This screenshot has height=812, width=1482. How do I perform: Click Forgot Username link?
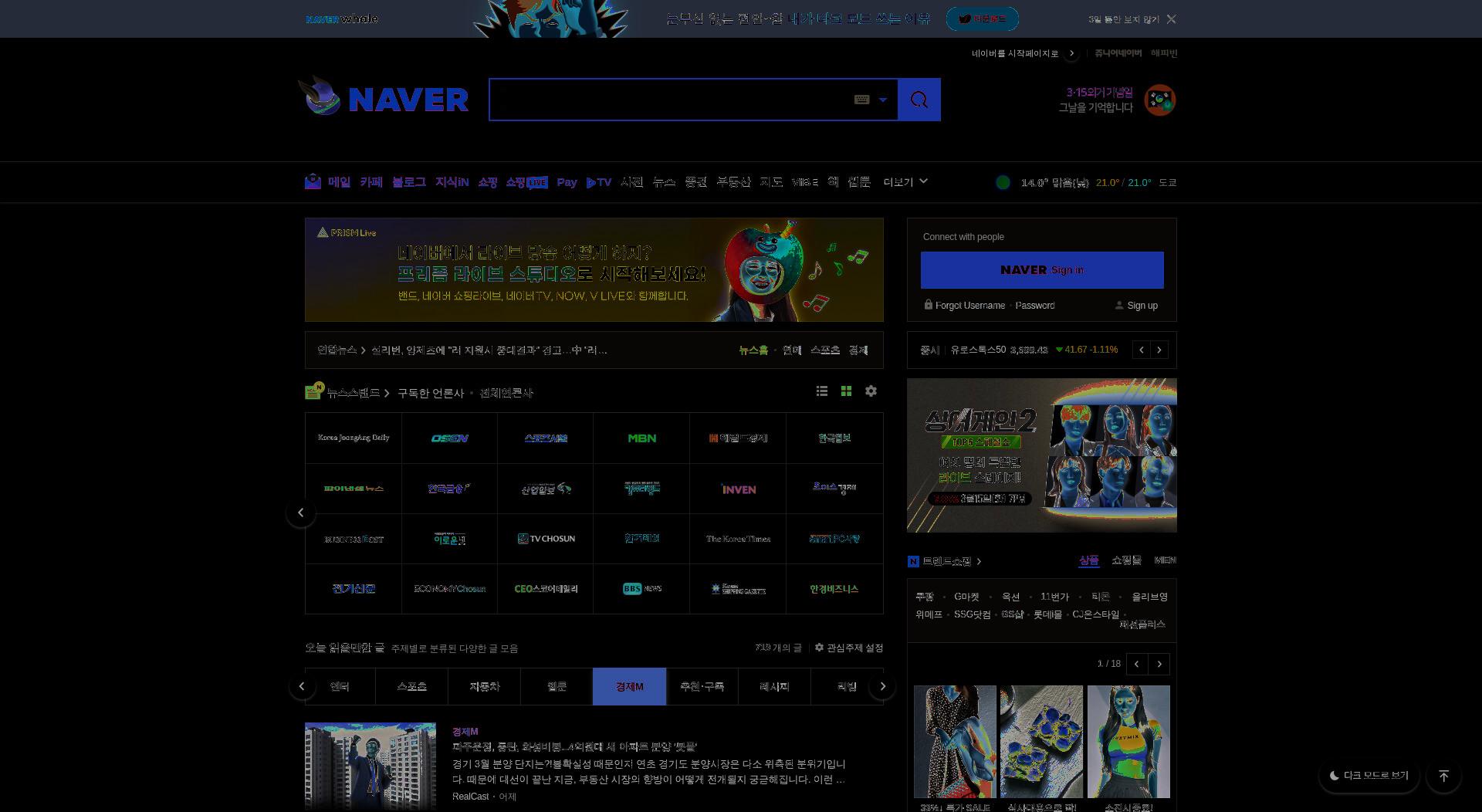[x=969, y=306]
